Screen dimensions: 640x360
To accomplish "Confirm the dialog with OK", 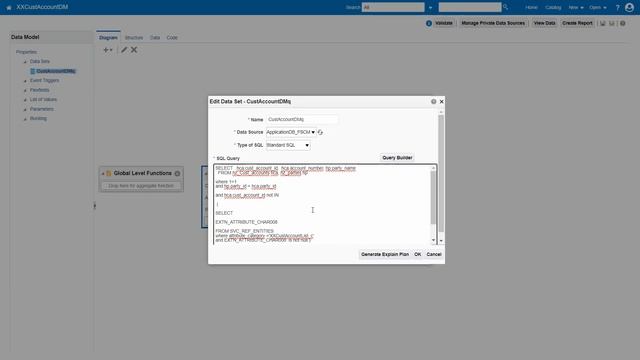I will pyautogui.click(x=418, y=254).
